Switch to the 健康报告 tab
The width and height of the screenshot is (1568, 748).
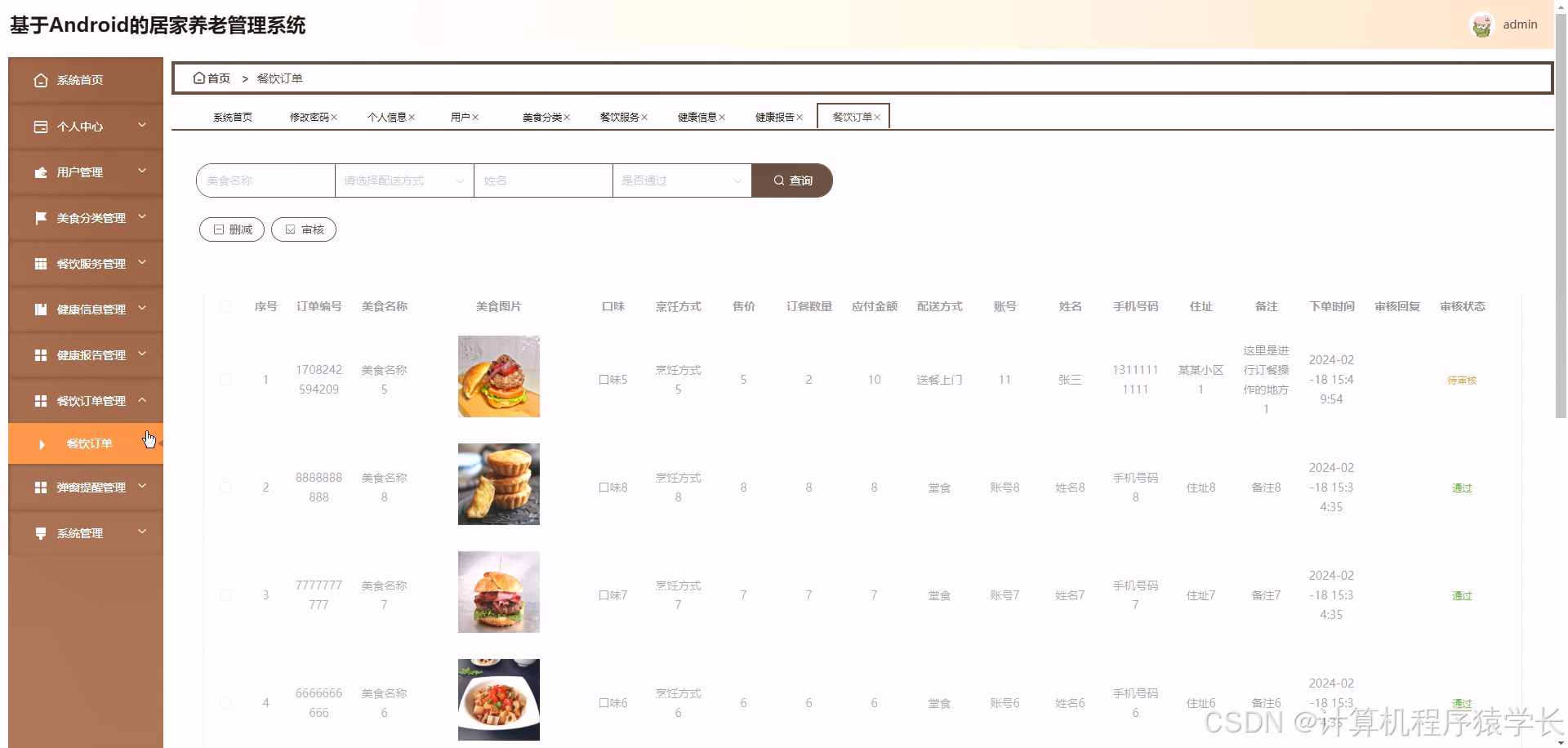[775, 118]
